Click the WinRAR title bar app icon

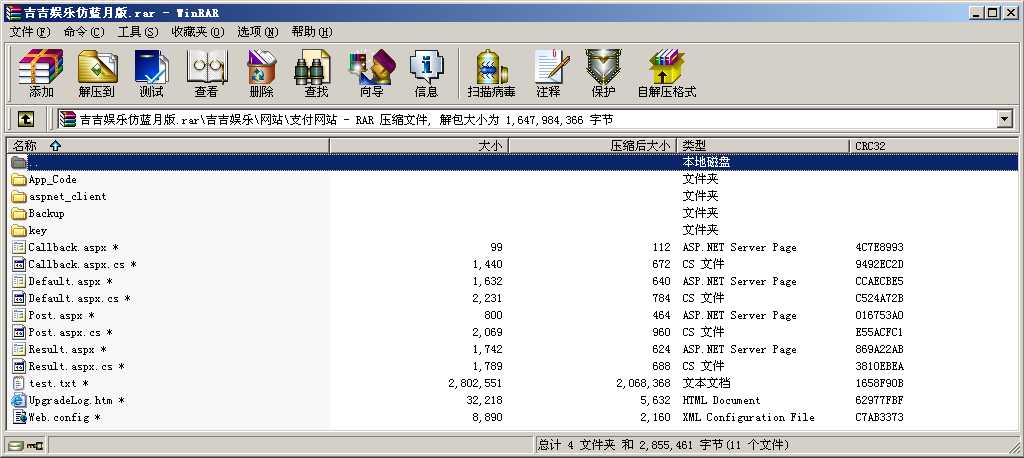click(12, 12)
